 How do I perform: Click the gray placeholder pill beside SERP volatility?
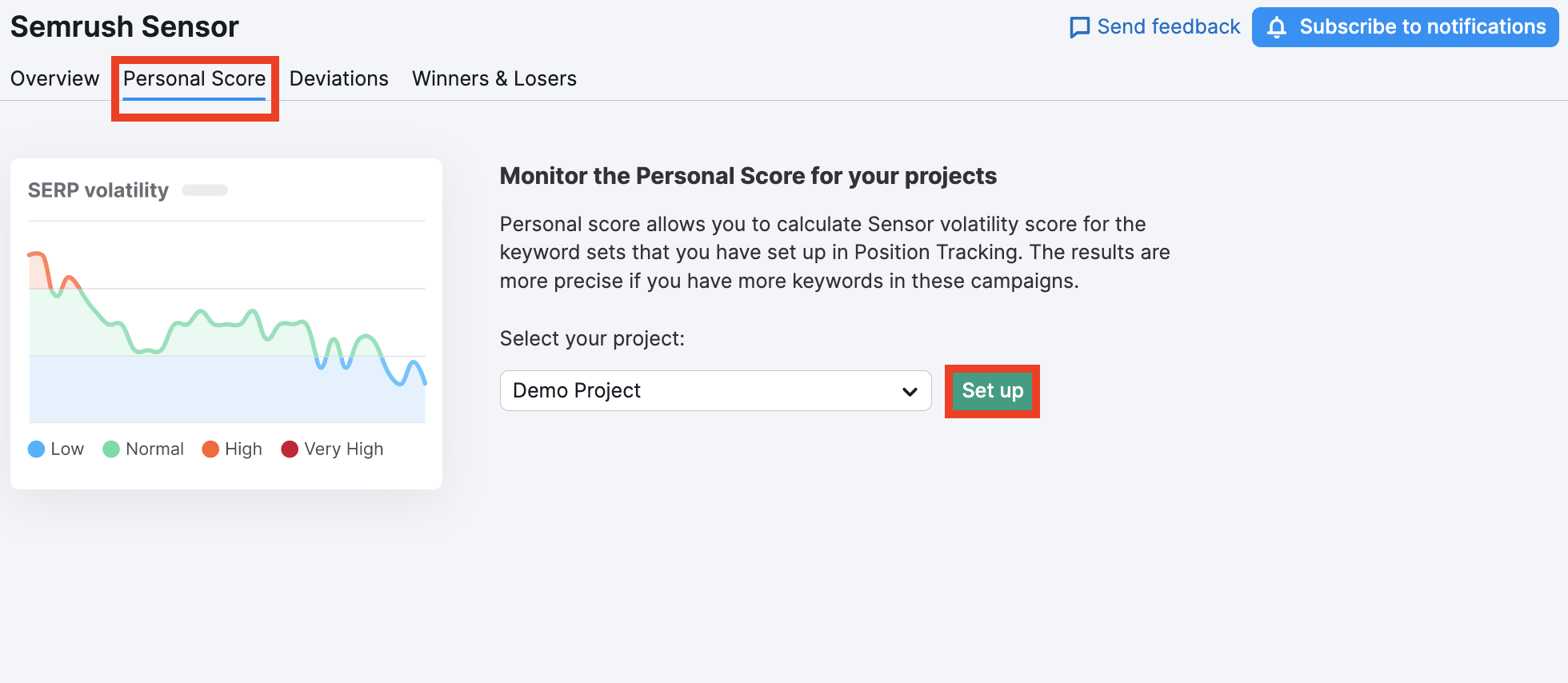205,190
